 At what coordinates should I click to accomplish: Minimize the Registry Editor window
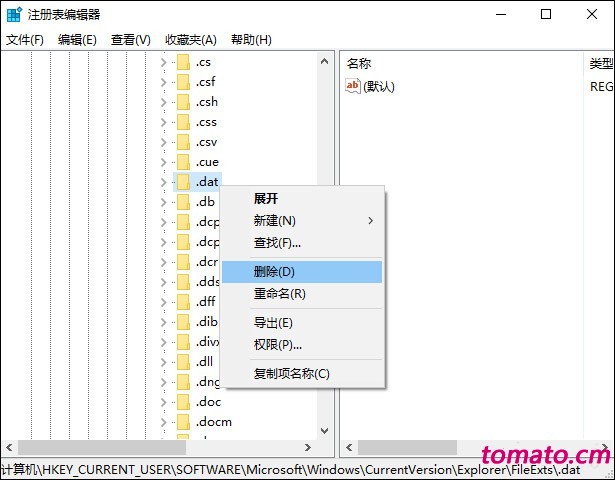pyautogui.click(x=501, y=15)
